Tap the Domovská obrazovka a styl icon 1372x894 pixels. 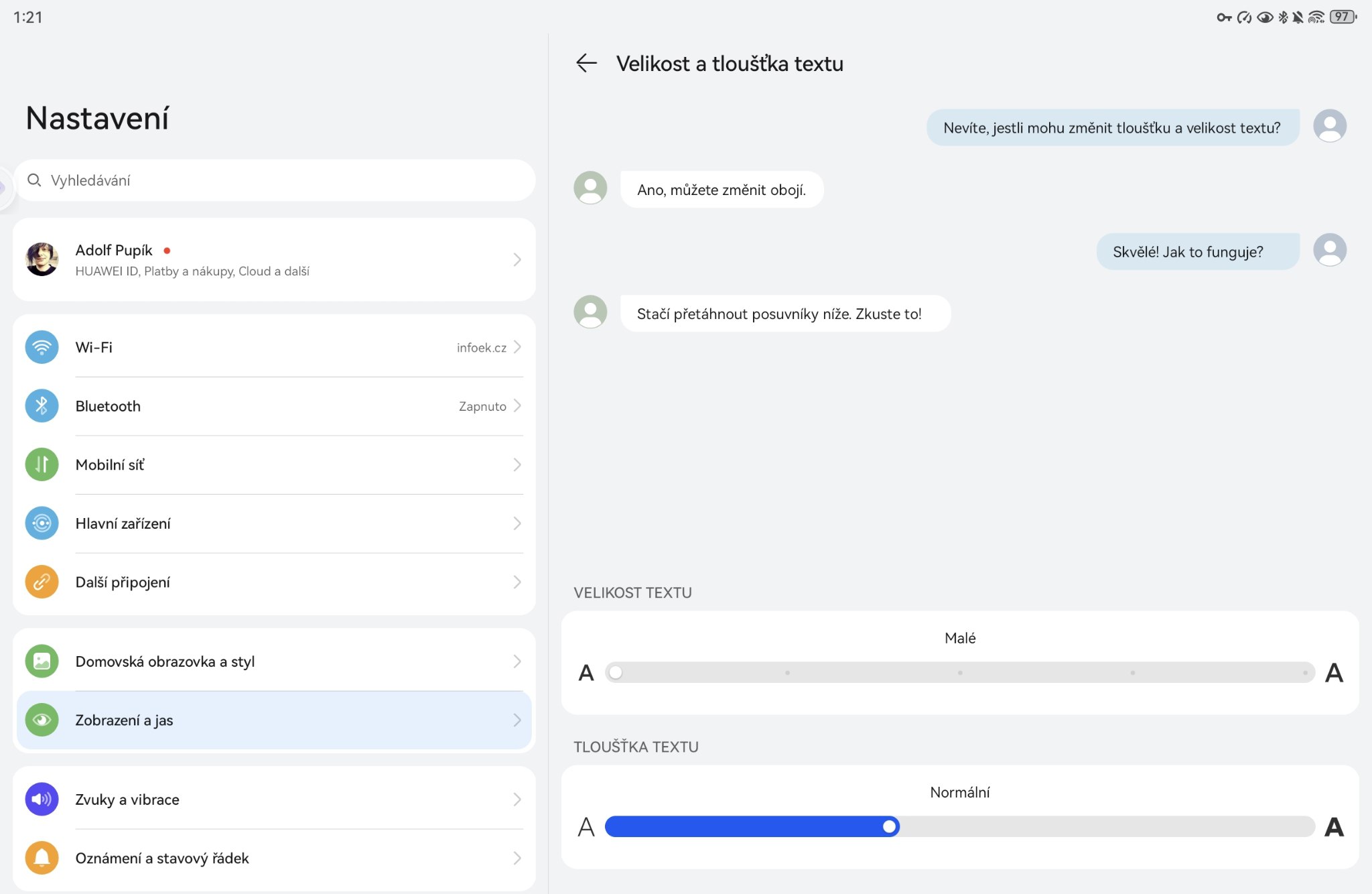pos(42,661)
